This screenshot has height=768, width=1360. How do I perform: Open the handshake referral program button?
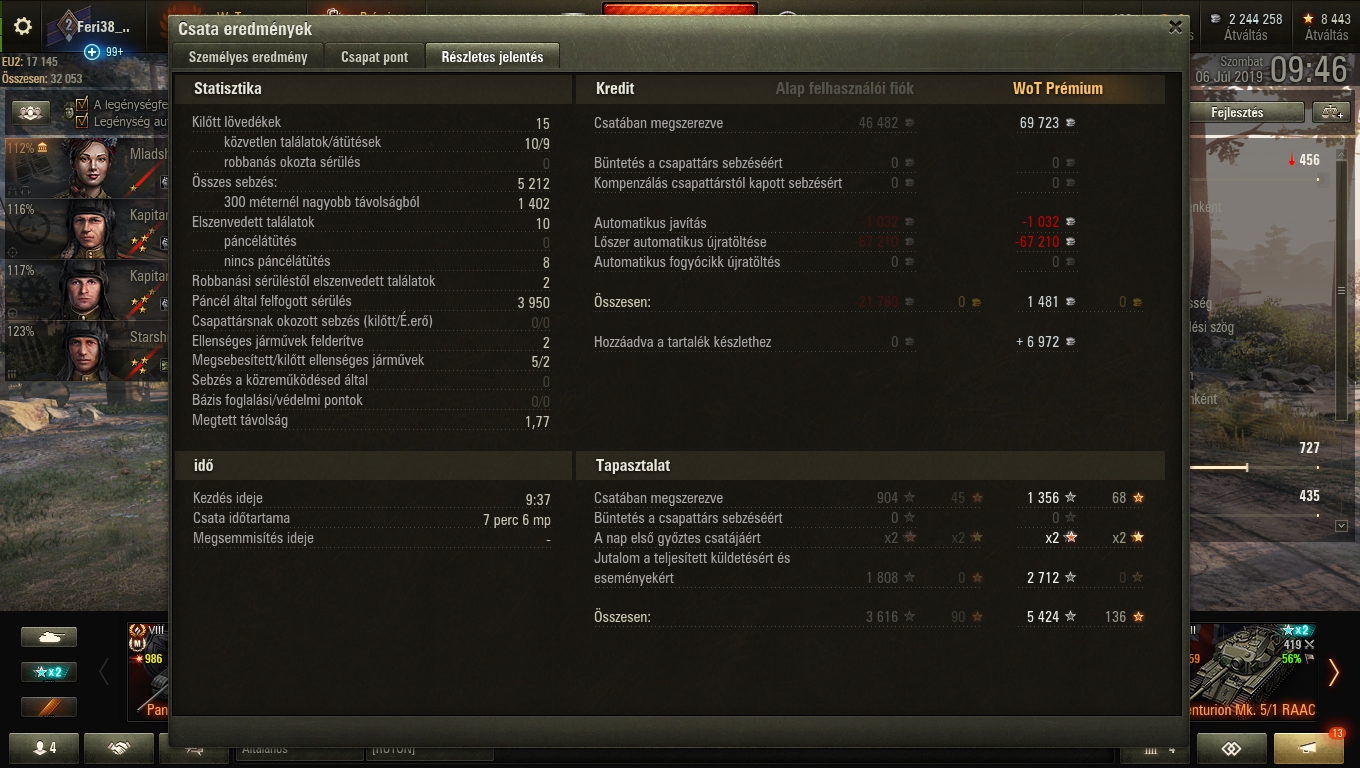119,748
